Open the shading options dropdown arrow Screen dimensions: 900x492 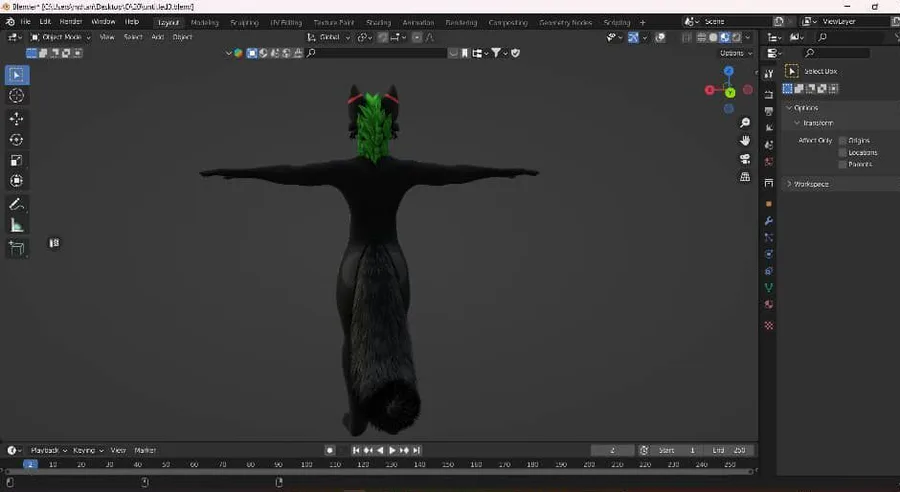pos(748,37)
